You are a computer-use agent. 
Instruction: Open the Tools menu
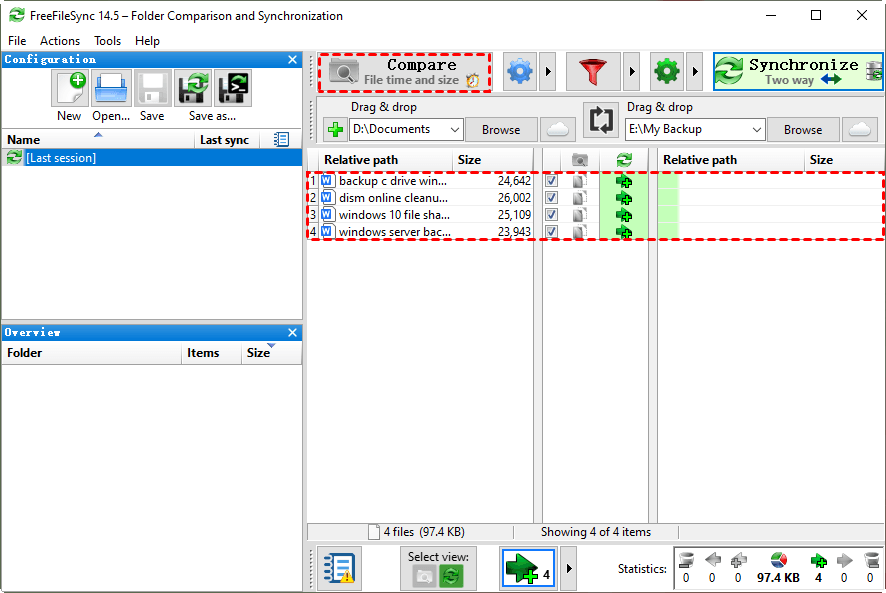pos(107,41)
